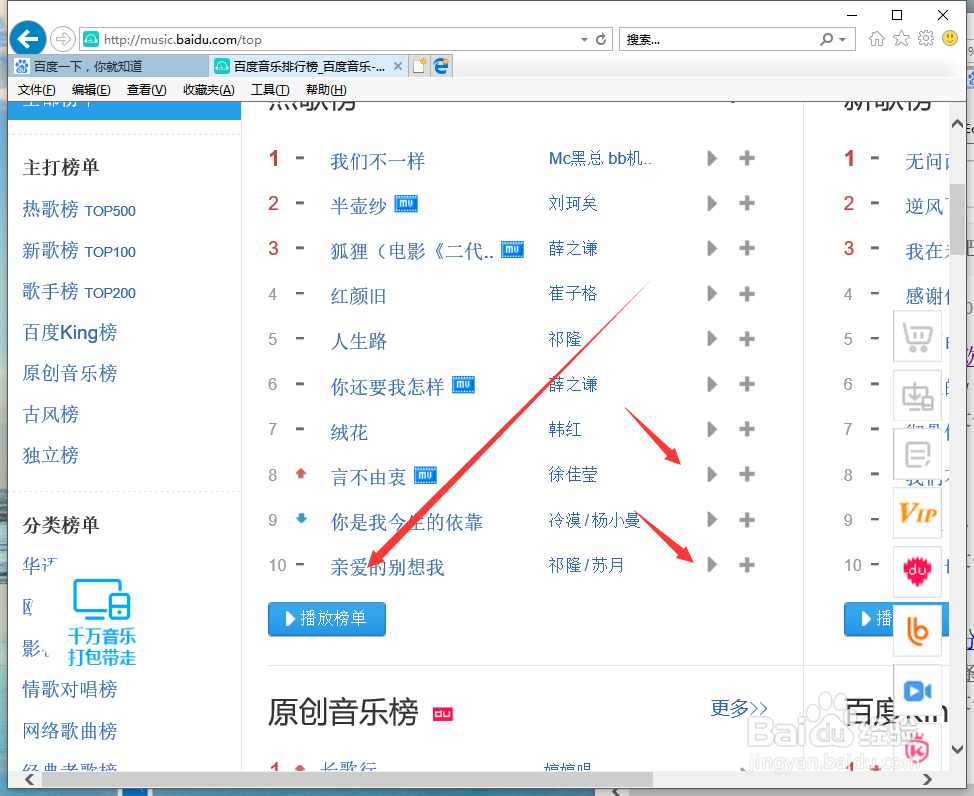The height and width of the screenshot is (796, 974).
Task: Open the address bar history dropdown arrow
Action: click(x=584, y=40)
